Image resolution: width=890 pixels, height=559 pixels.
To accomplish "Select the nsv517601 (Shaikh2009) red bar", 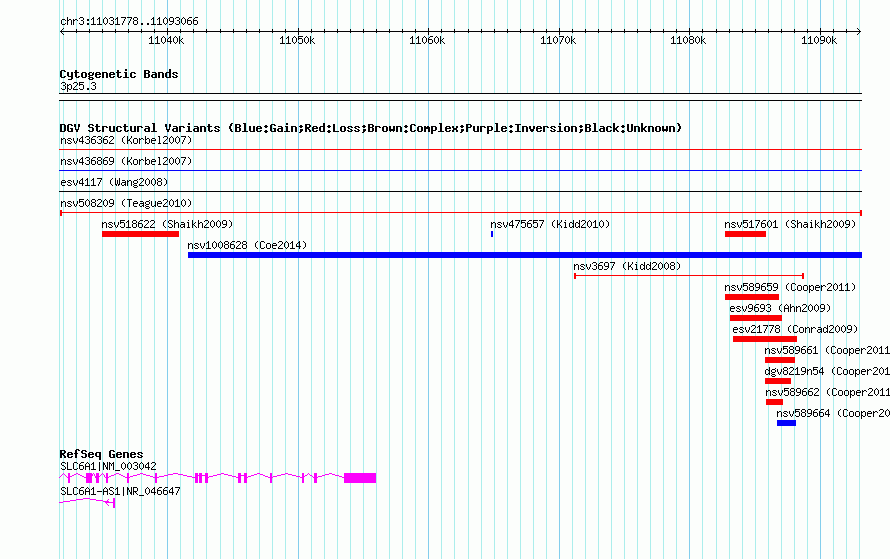I will point(745,234).
